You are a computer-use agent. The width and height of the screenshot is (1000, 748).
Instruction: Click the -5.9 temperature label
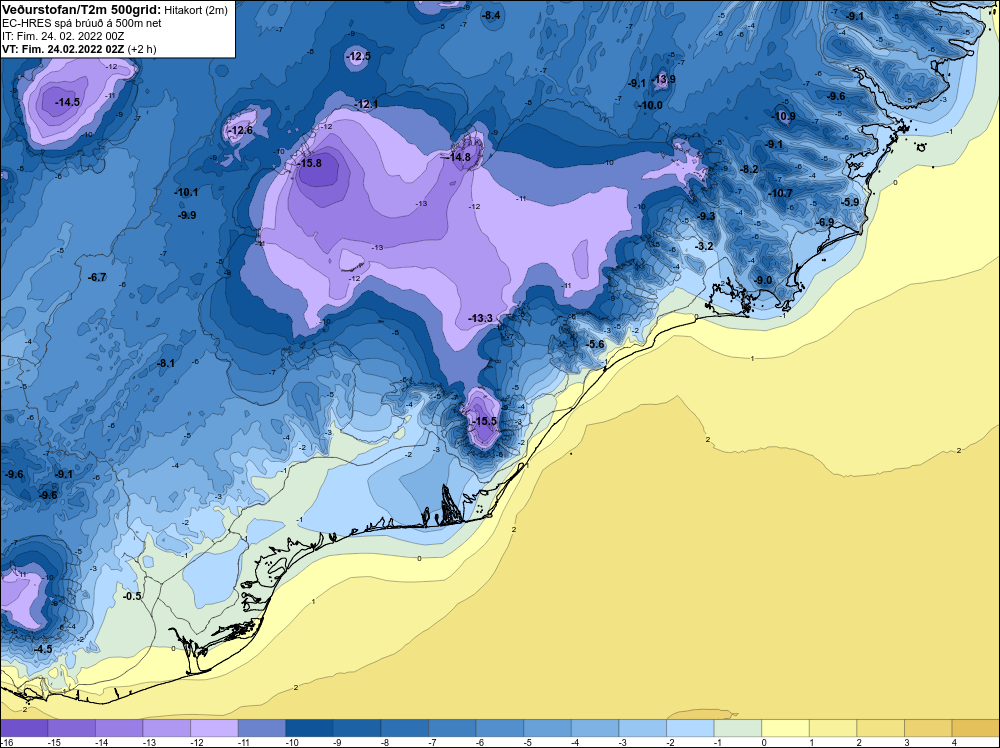tap(849, 202)
